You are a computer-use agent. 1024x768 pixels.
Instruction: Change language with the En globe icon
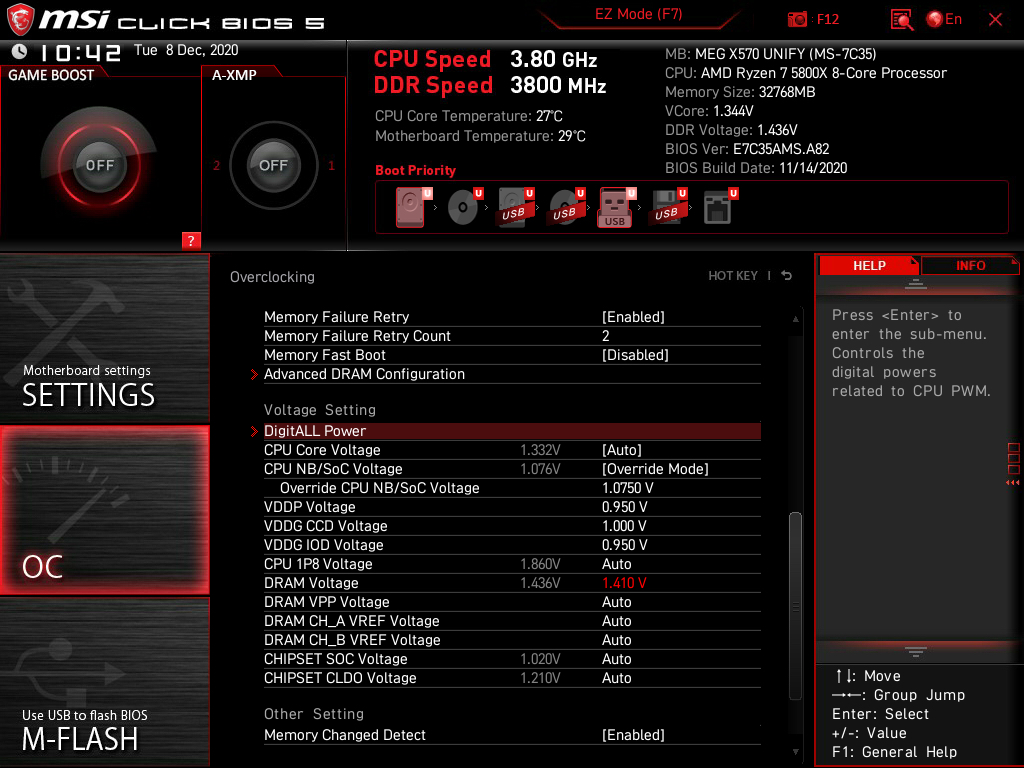(x=944, y=19)
